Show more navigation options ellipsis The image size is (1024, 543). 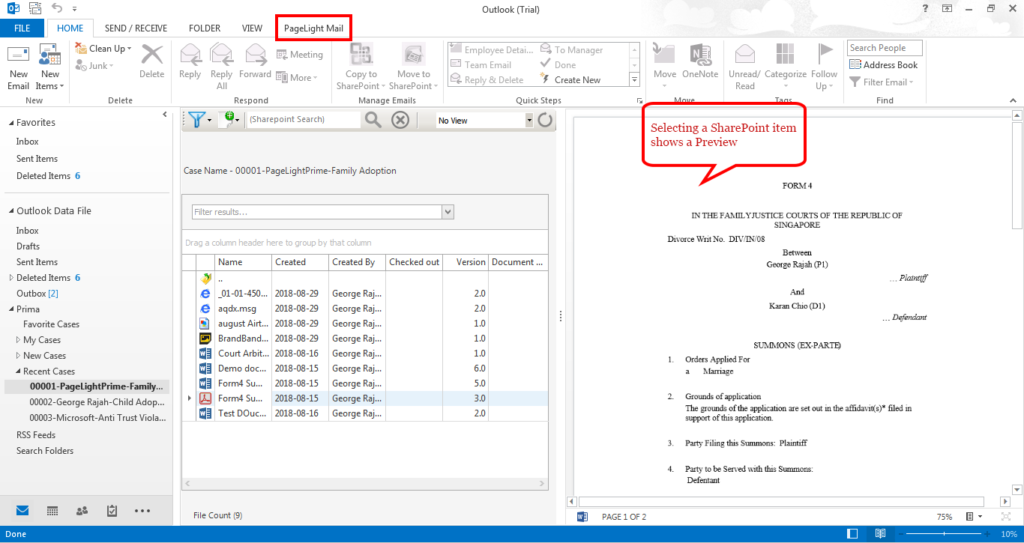143,511
